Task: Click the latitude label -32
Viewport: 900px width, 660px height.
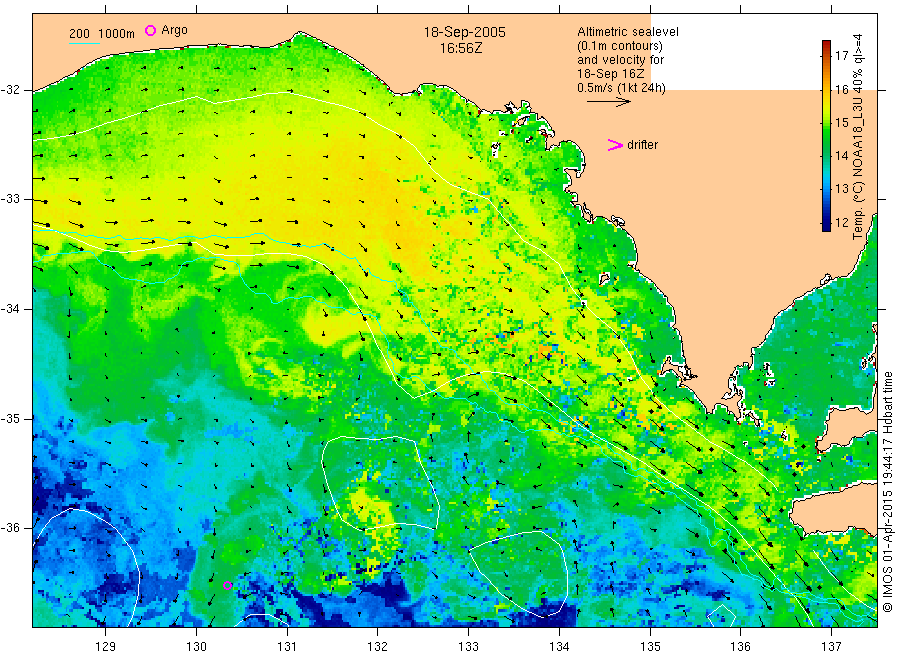Action: pyautogui.click(x=10, y=90)
